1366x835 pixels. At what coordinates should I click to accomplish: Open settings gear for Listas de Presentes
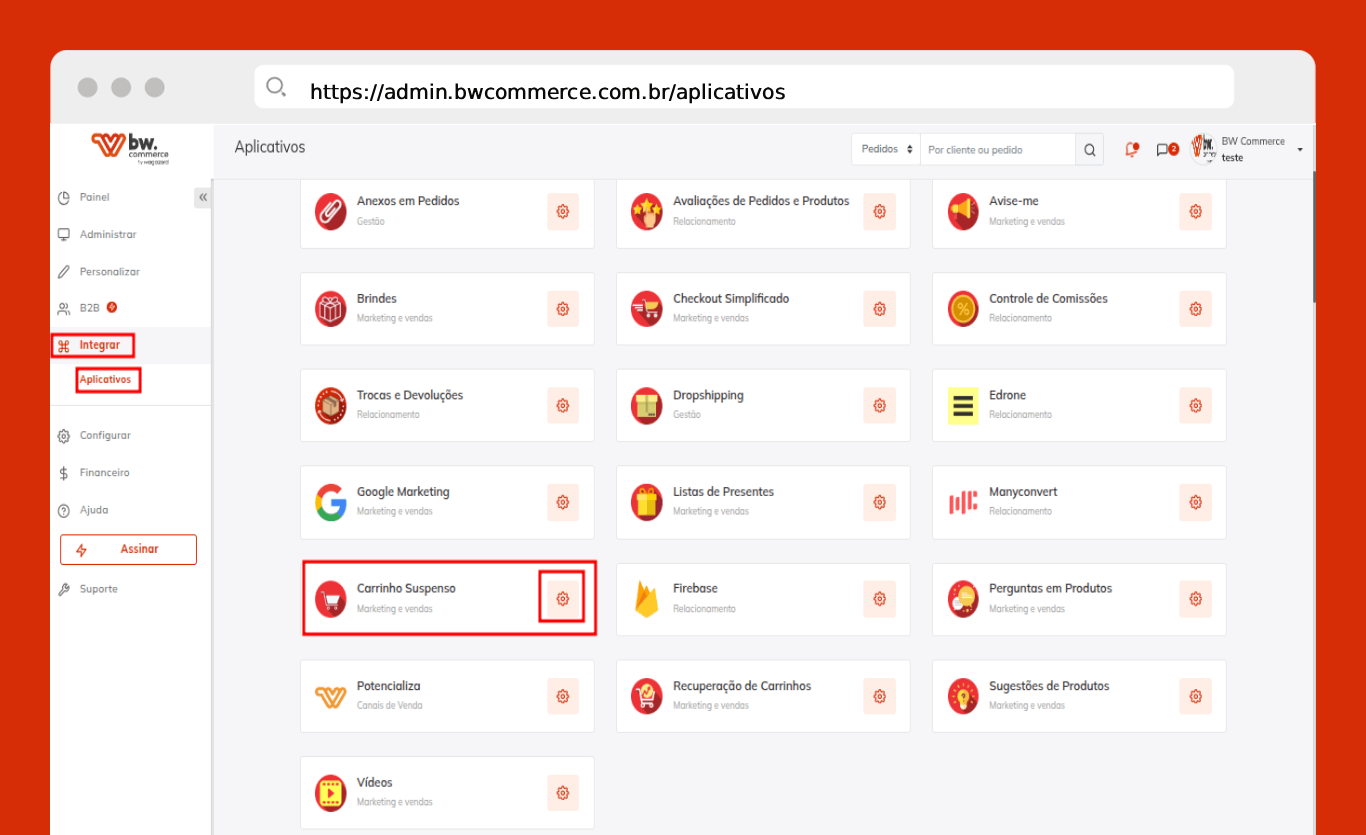pyautogui.click(x=879, y=502)
